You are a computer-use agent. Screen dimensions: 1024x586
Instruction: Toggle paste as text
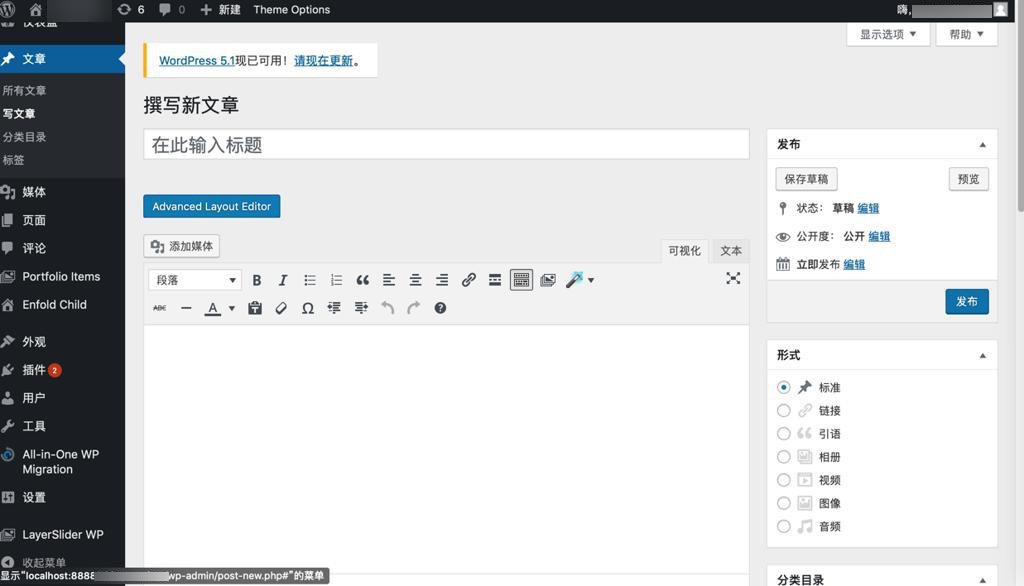pyautogui.click(x=255, y=308)
